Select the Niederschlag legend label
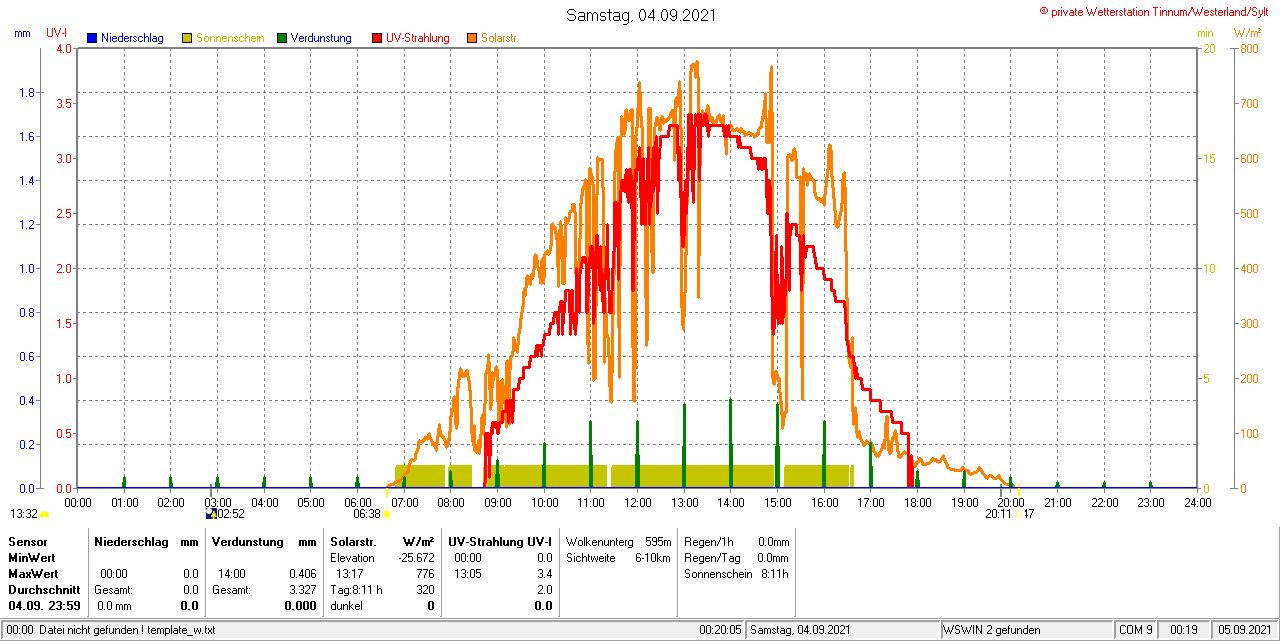This screenshot has height=641, width=1280. point(132,38)
